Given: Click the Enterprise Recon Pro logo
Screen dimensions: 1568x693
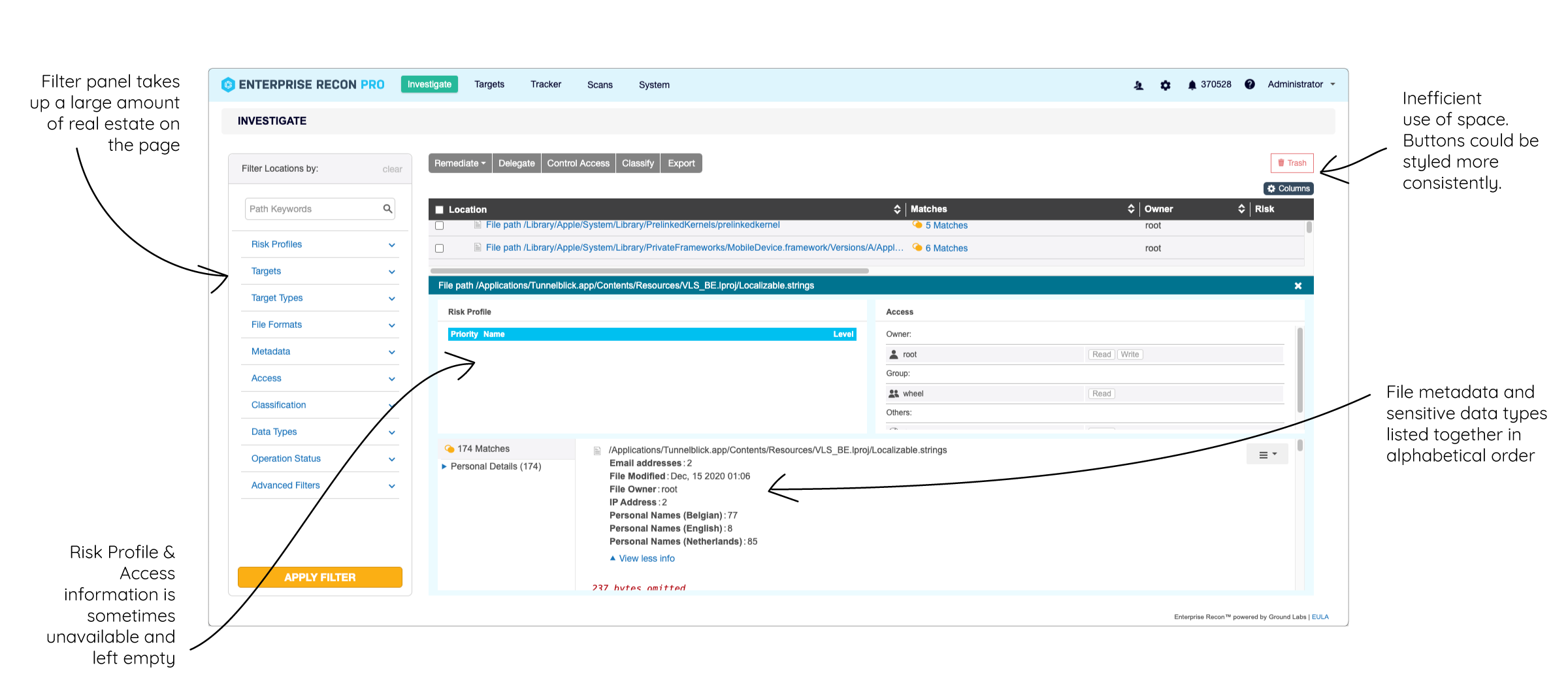Looking at the screenshot, I should coord(302,84).
